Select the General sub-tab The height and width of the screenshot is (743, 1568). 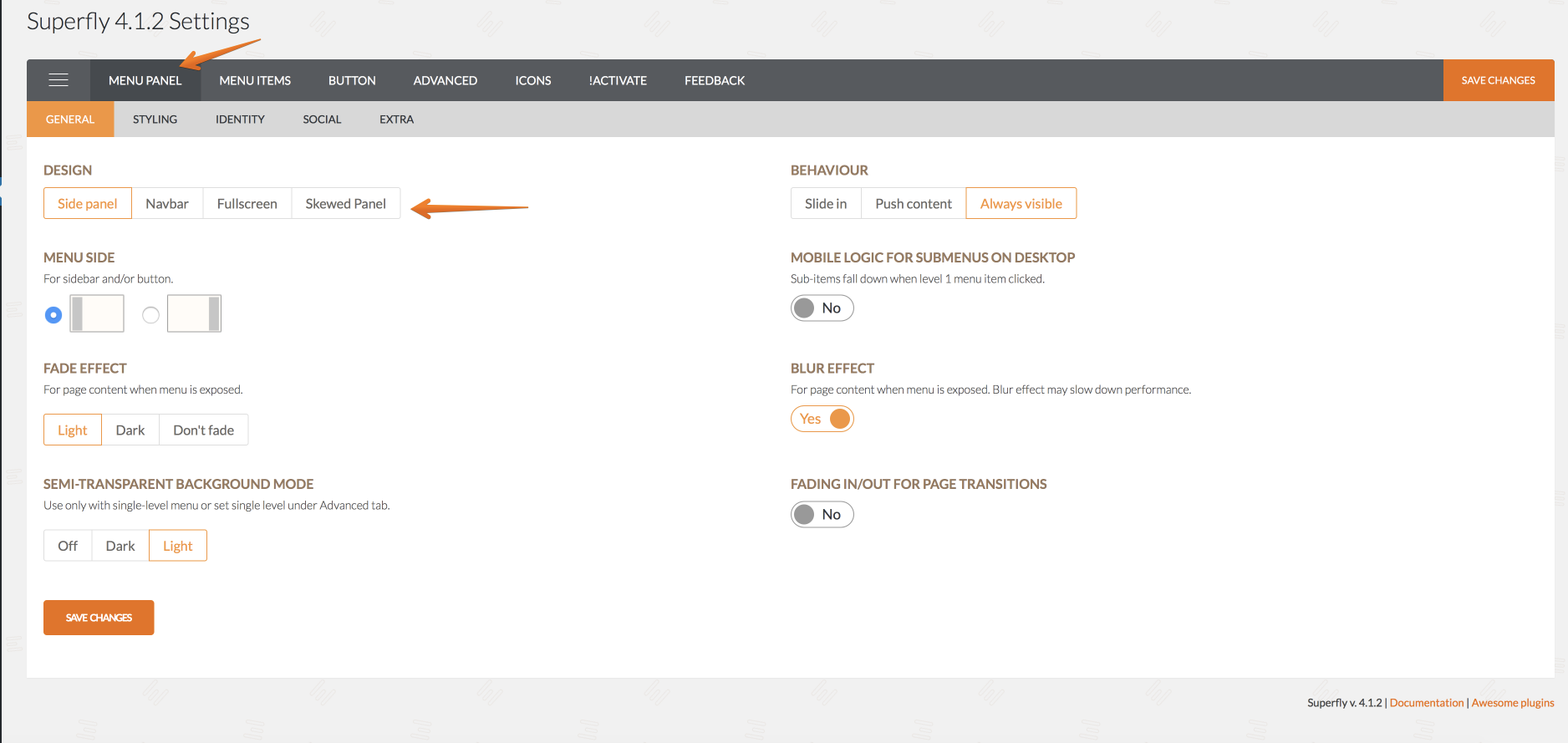70,120
